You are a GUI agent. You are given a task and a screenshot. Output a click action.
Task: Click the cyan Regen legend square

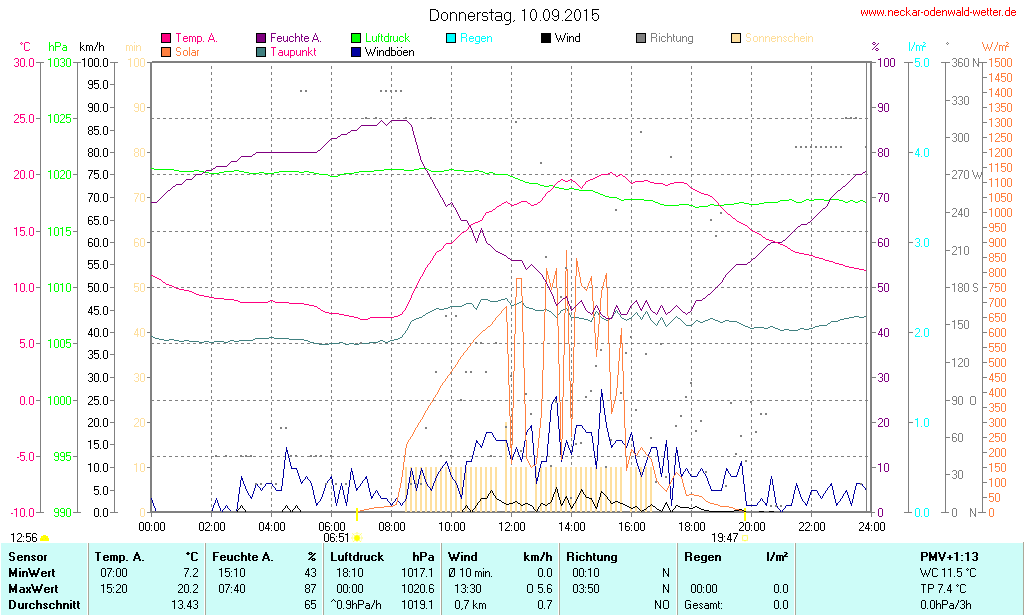coord(451,39)
